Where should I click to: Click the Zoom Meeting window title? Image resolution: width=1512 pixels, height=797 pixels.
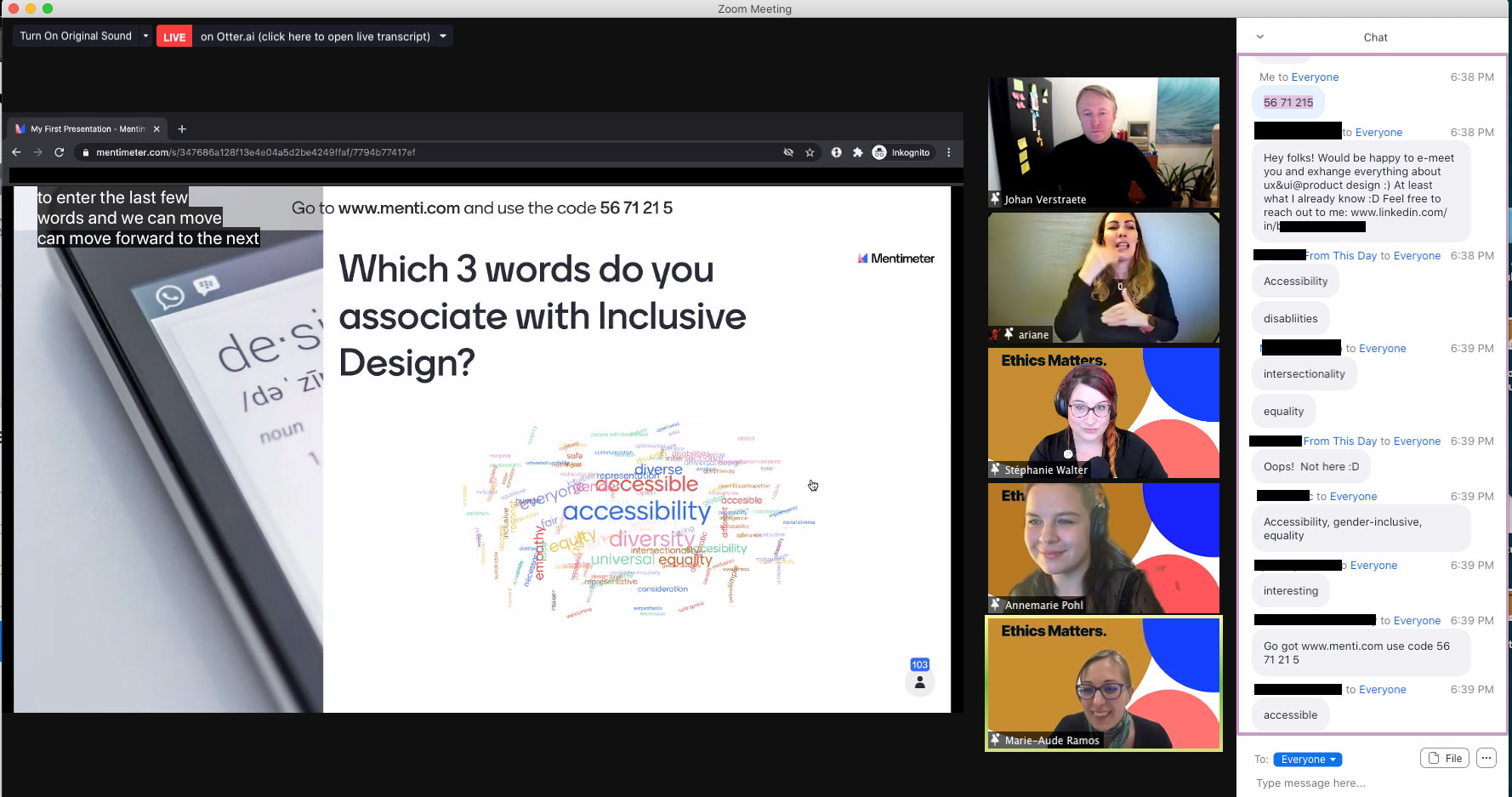pos(754,9)
